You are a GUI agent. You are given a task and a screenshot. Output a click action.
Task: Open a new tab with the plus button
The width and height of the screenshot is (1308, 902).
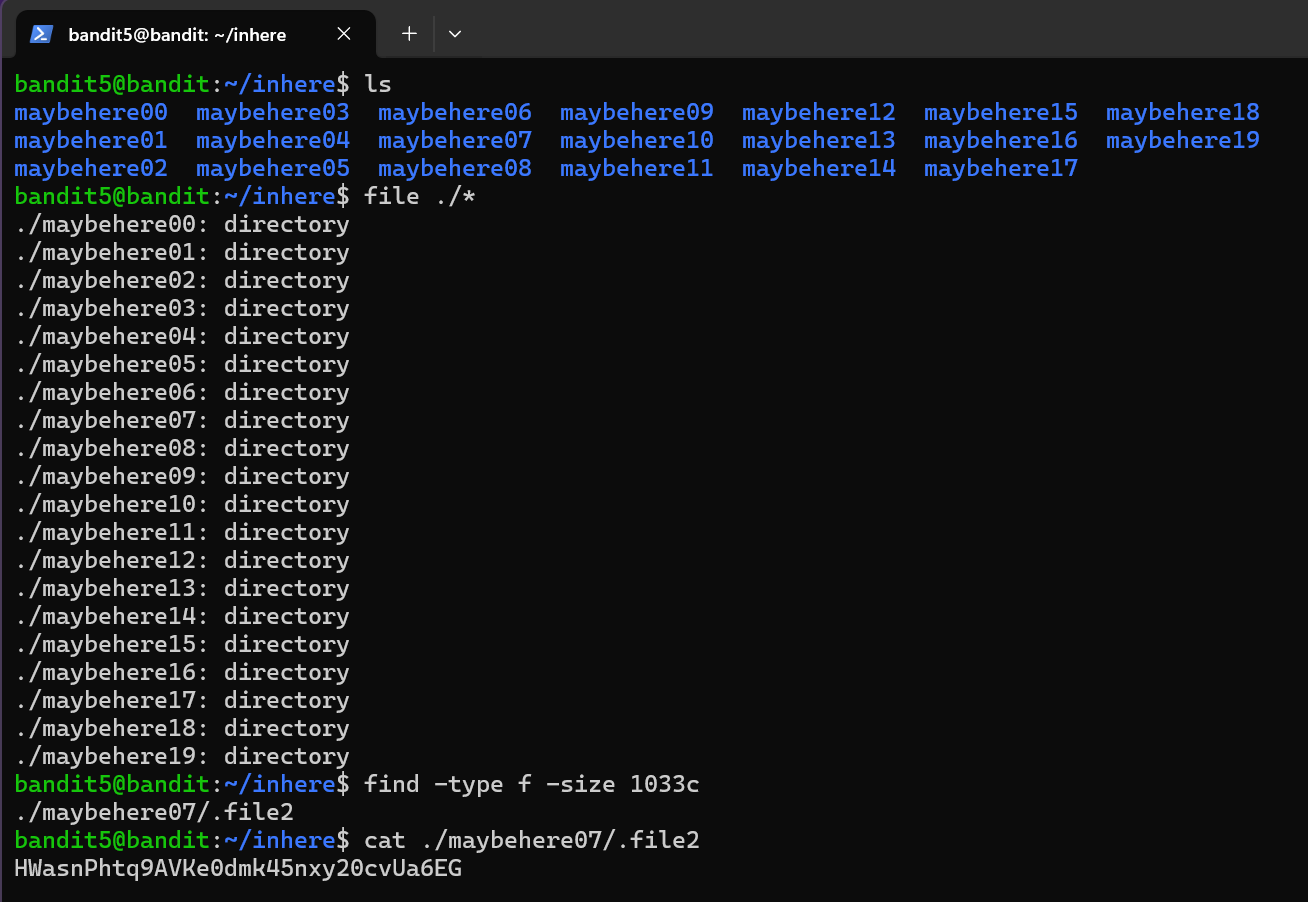409,34
